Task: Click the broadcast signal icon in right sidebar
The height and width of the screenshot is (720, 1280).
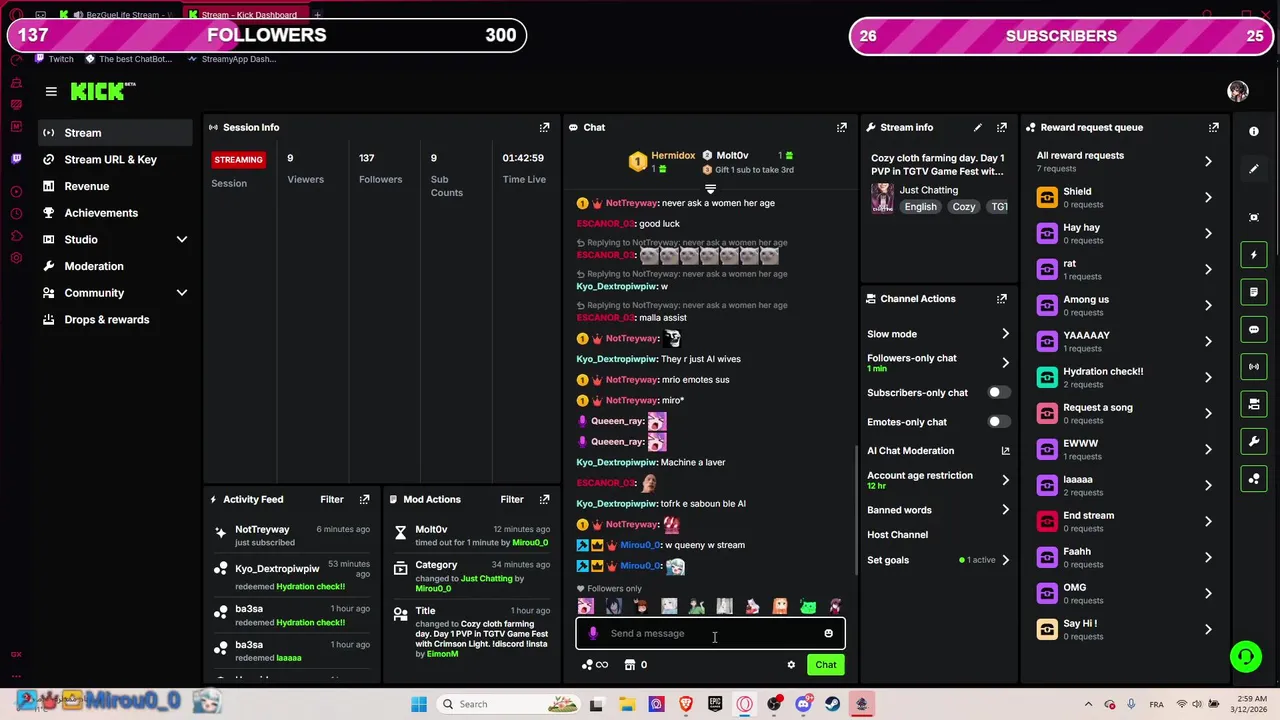Action: (1254, 366)
